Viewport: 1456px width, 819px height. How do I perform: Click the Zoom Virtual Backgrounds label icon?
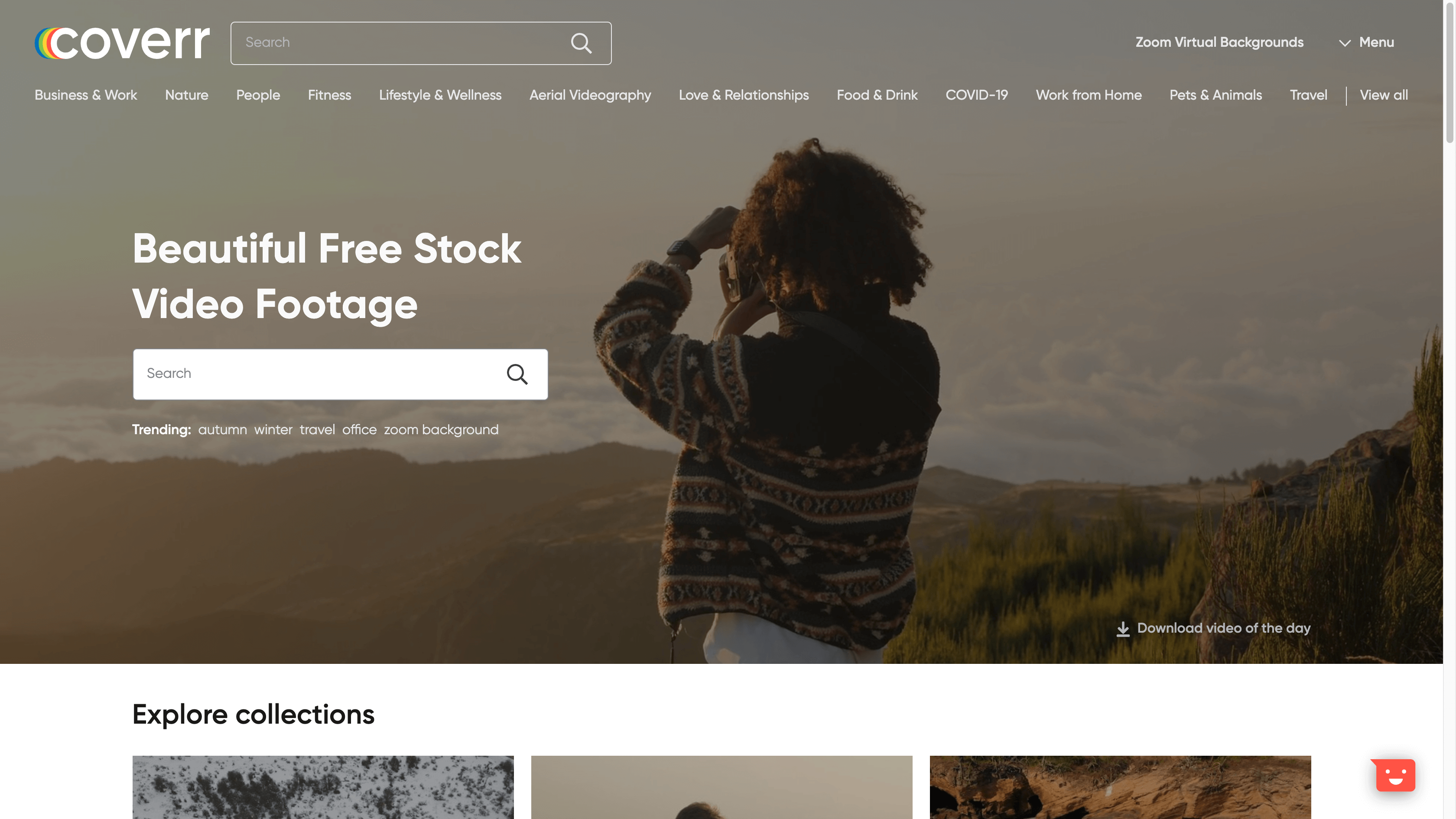coord(1219,43)
